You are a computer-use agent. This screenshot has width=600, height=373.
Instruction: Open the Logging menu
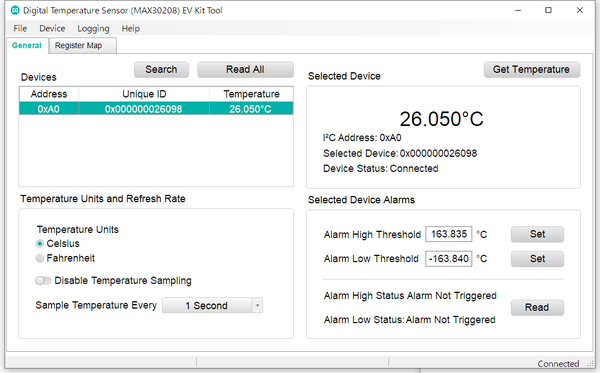93,29
